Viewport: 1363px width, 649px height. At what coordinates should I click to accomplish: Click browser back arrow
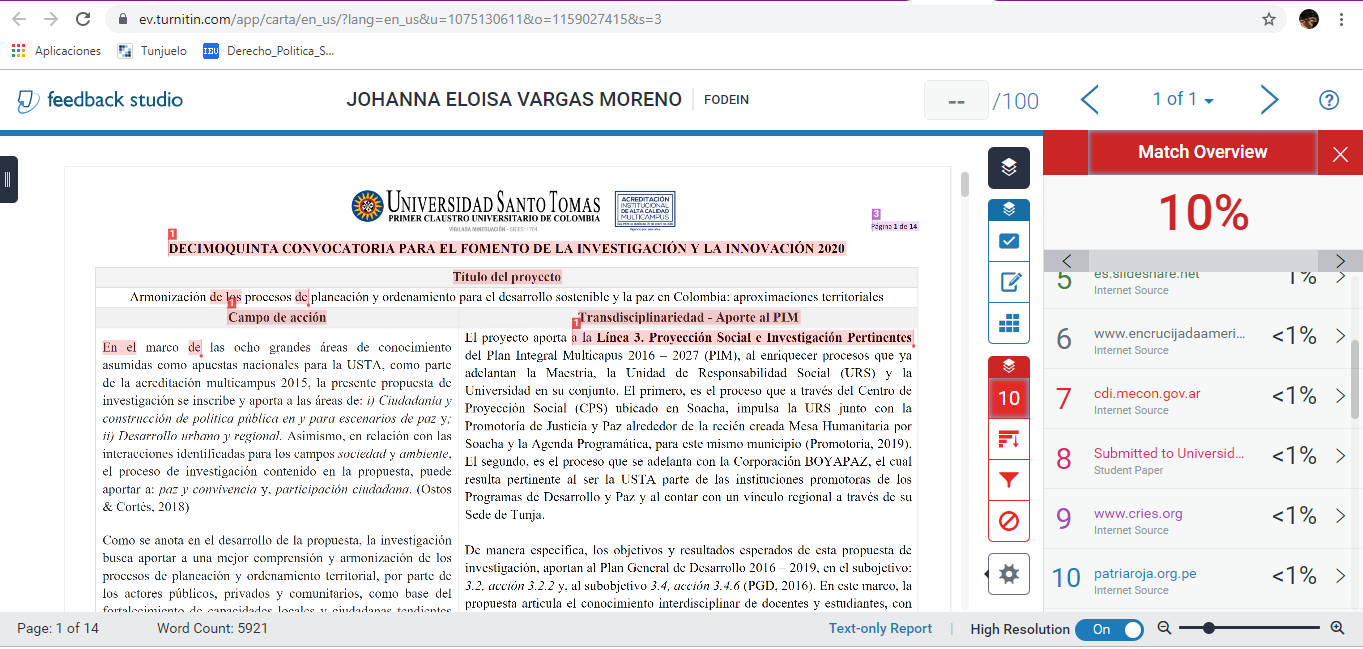point(19,19)
